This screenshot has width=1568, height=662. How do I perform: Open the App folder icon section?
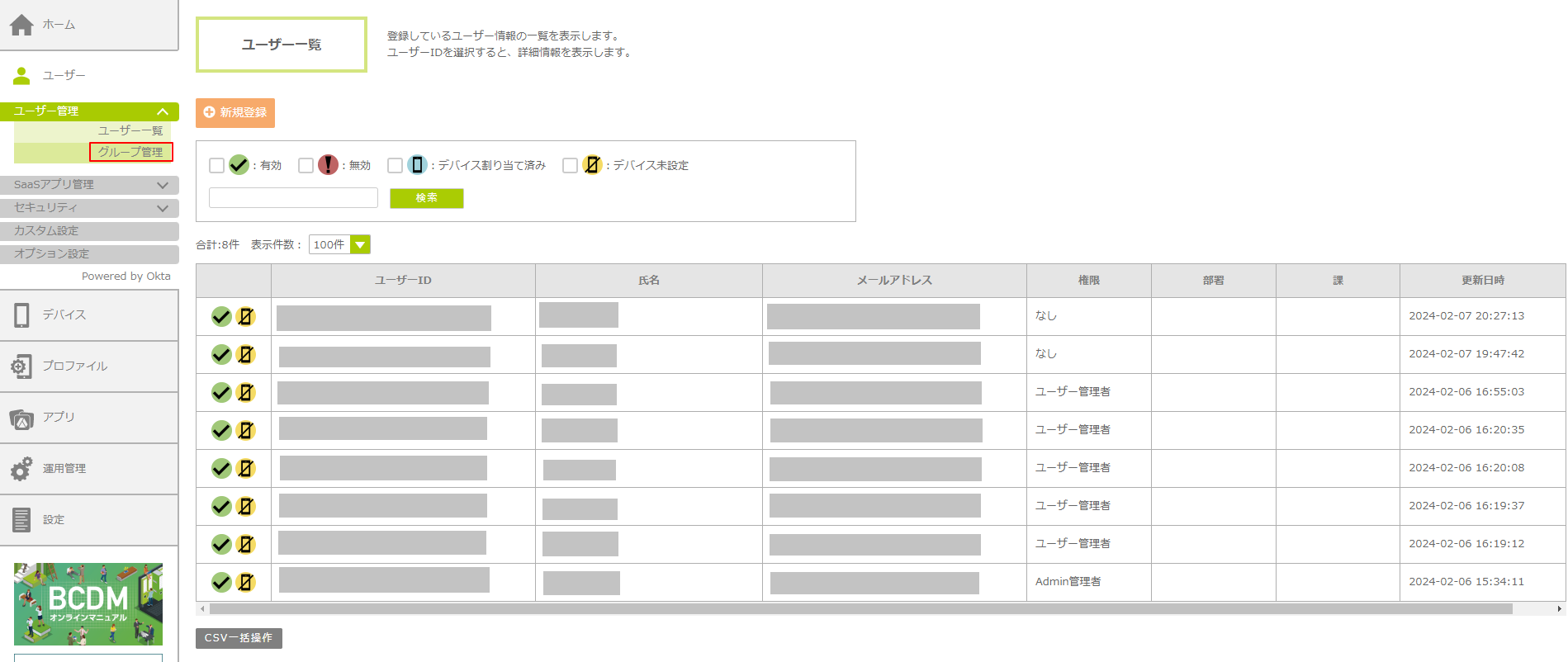[x=21, y=418]
